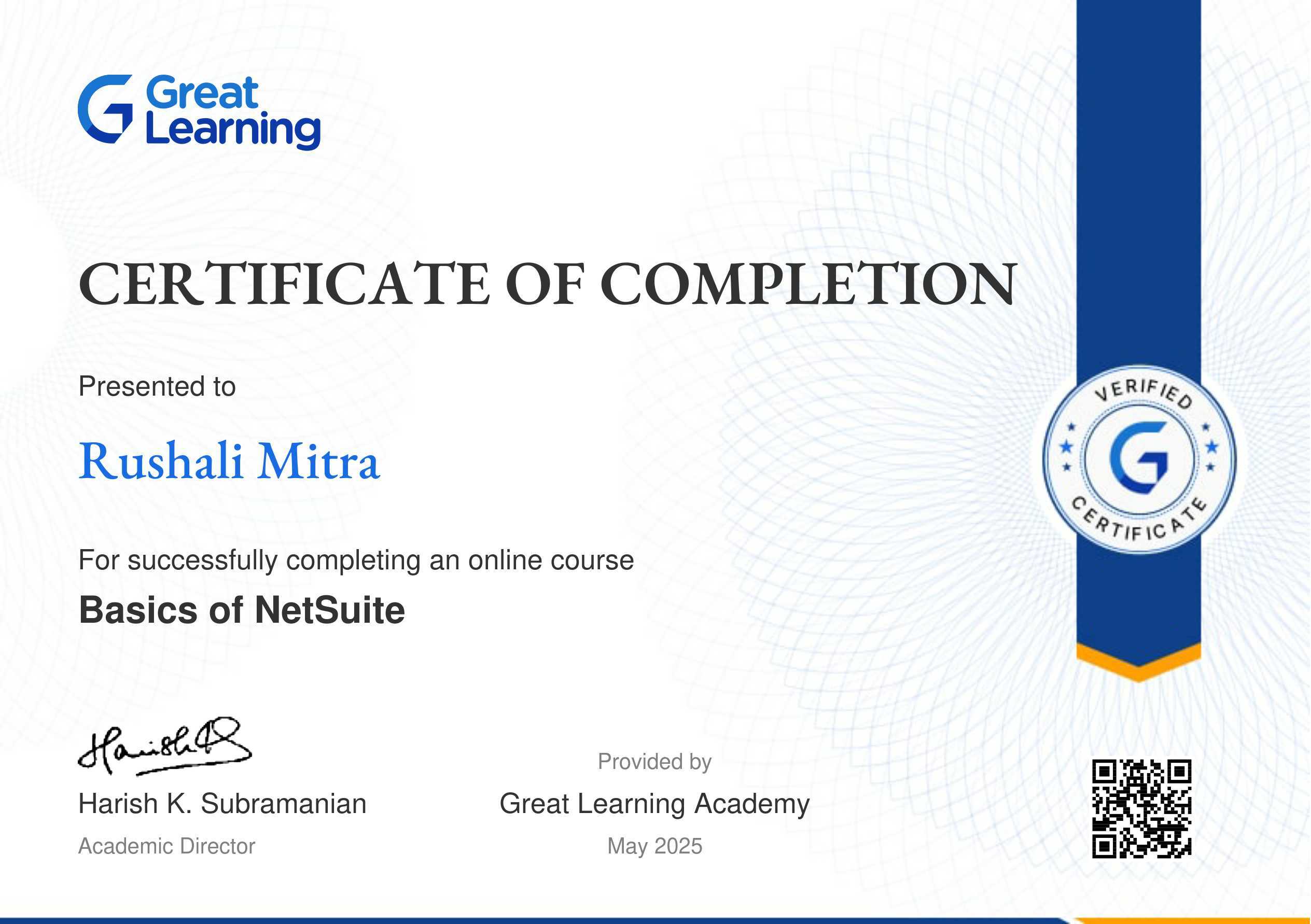Viewport: 1311px width, 924px height.
Task: Click the 'Provided by' label
Action: click(x=654, y=762)
